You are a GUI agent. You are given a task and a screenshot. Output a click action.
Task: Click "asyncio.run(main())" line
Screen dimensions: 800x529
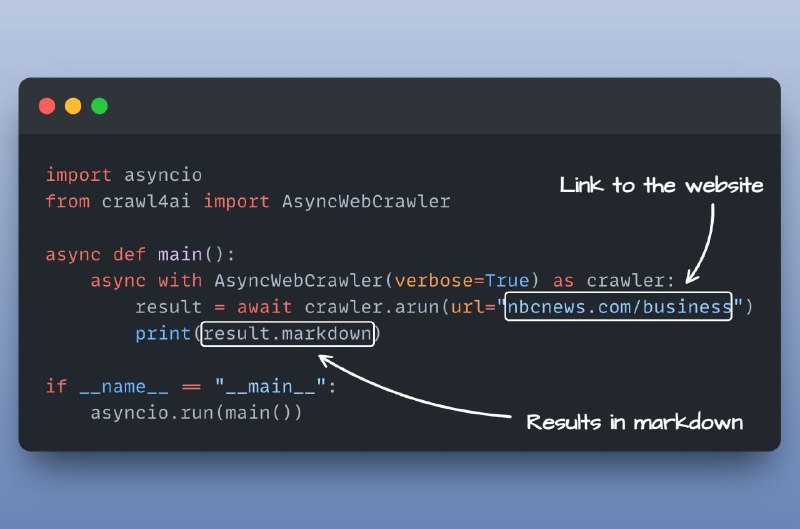point(196,412)
